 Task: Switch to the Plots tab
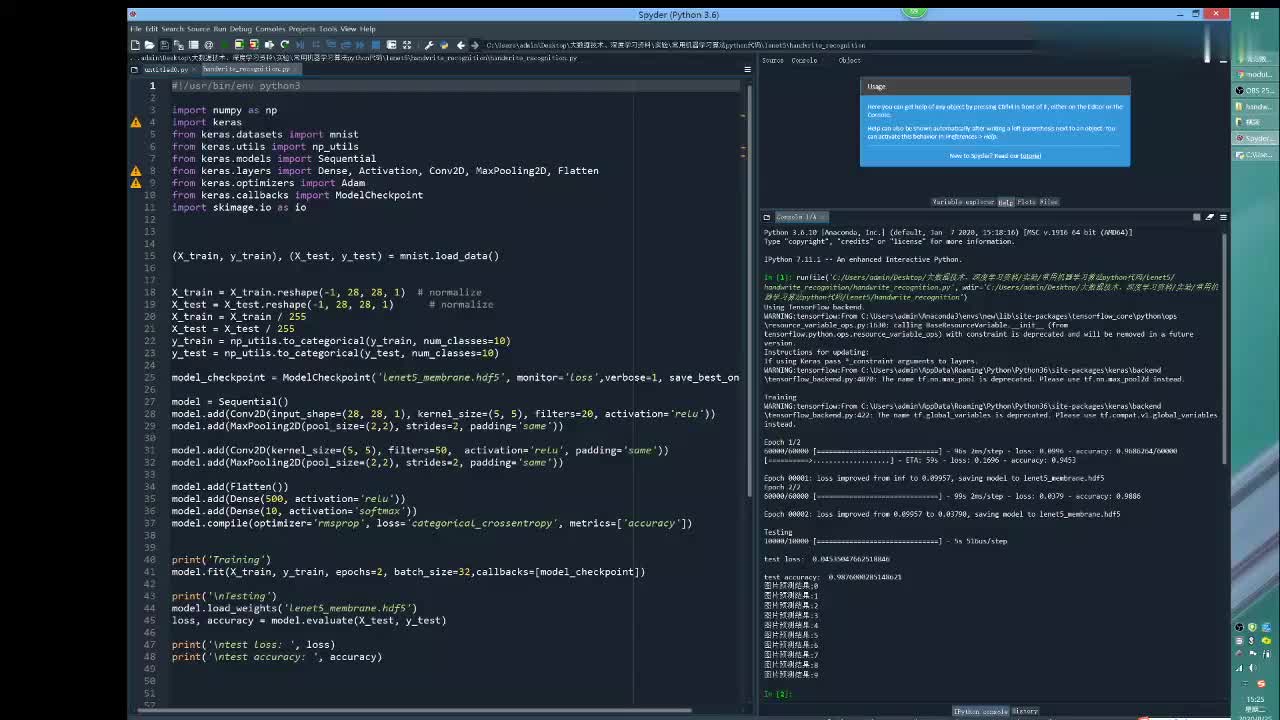[1026, 202]
